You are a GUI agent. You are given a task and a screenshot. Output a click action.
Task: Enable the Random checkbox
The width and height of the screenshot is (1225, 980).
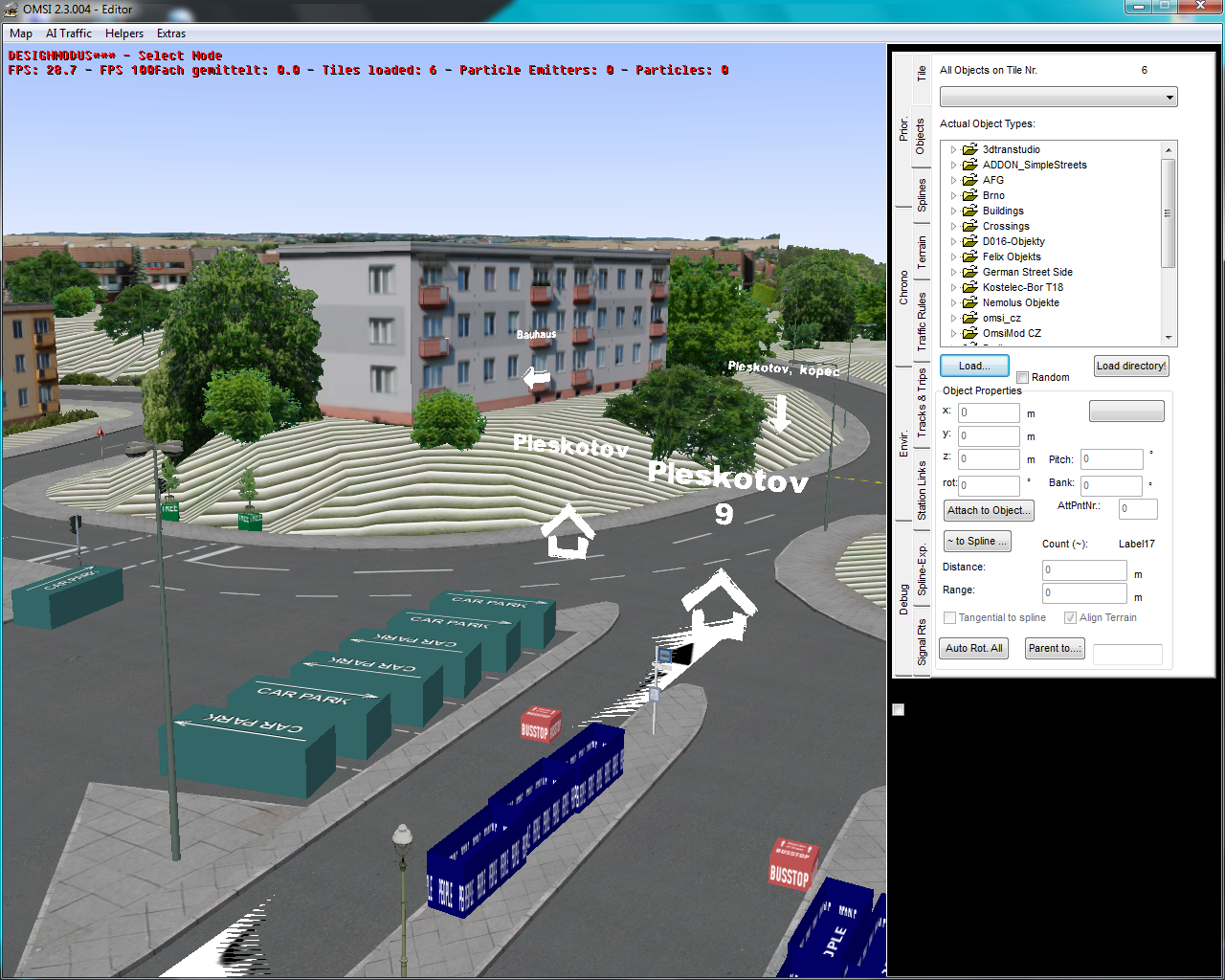pos(1022,378)
